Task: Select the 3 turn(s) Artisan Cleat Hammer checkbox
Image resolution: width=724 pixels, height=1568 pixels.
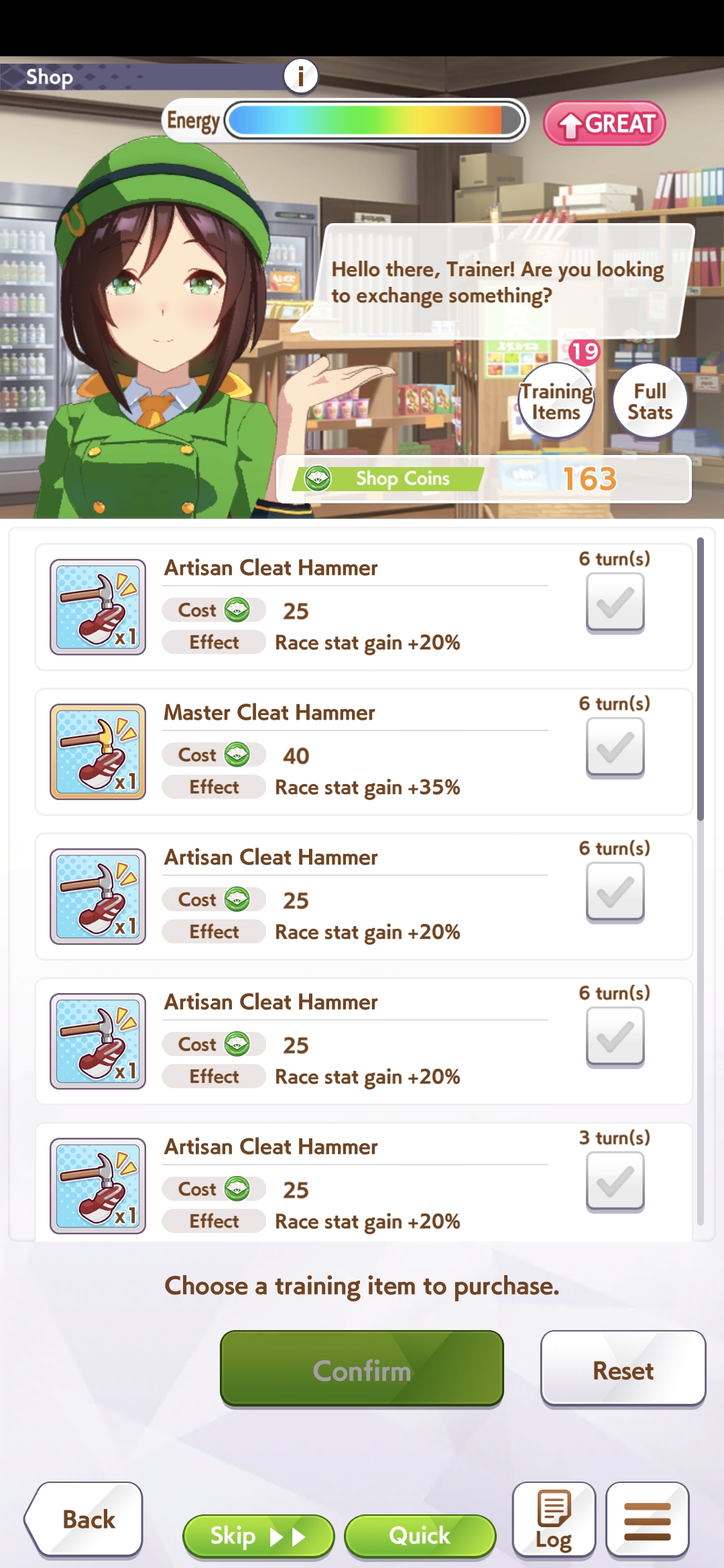Action: 615,1181
